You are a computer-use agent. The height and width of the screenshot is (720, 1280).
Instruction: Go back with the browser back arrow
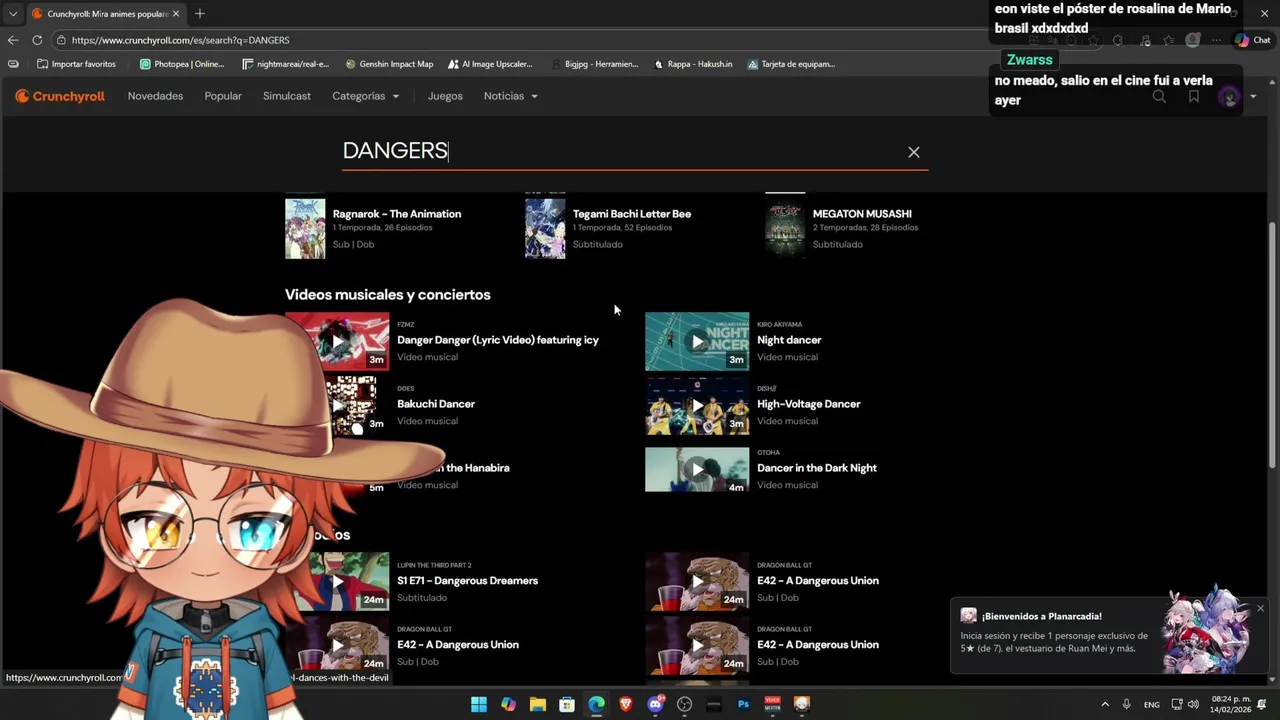13,40
